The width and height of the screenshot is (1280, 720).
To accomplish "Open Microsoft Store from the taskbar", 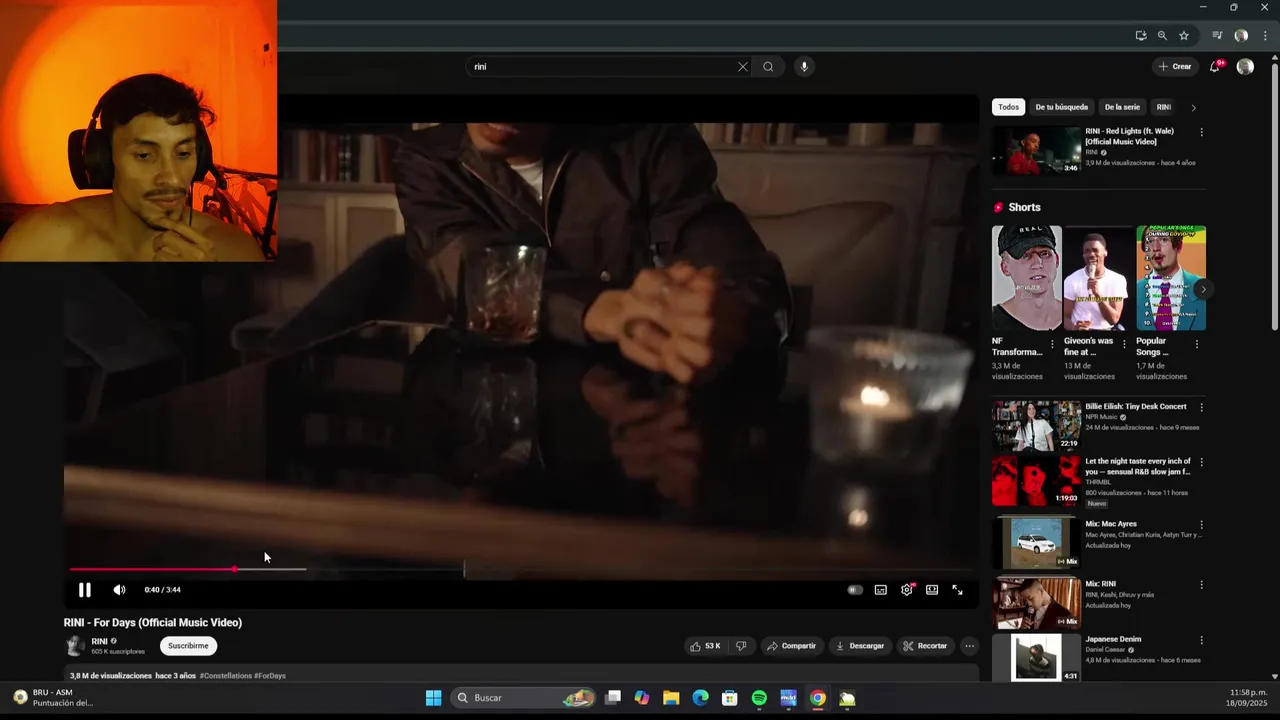I will [x=730, y=698].
